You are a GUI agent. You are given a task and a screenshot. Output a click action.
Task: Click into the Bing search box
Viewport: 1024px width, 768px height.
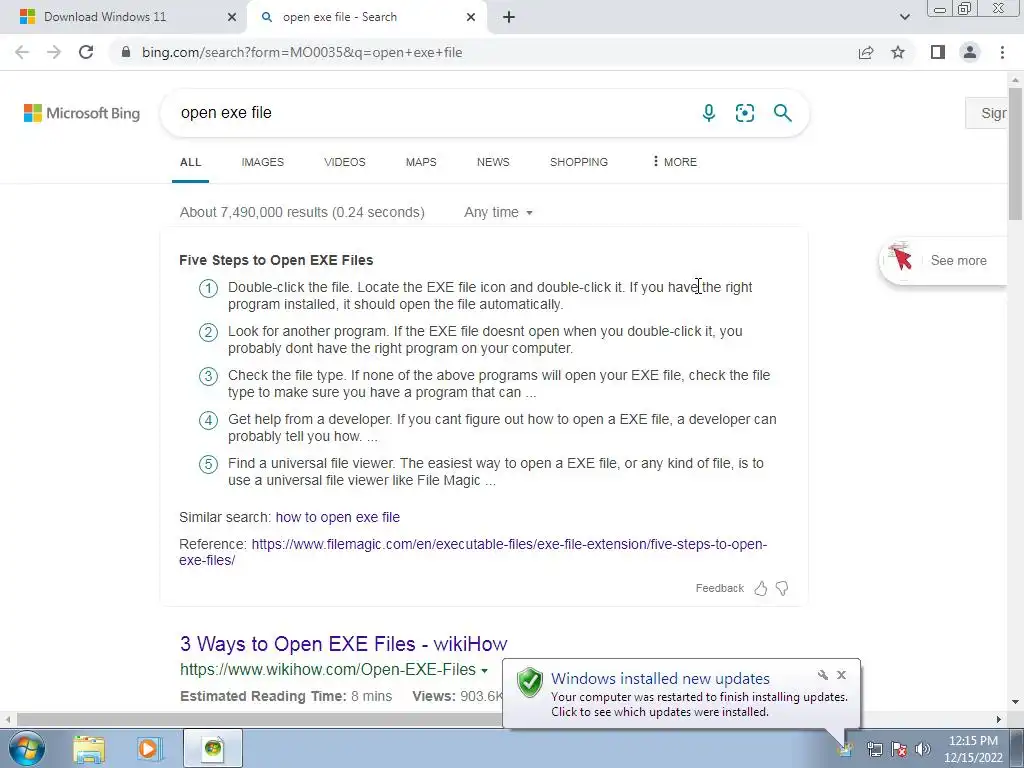coord(431,113)
